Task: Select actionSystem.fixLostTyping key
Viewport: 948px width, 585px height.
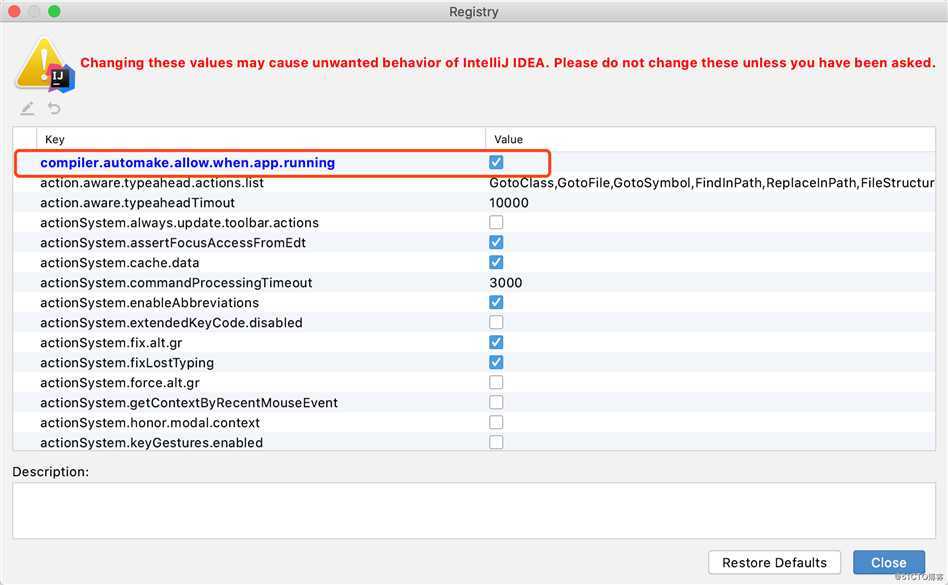Action: 127,363
